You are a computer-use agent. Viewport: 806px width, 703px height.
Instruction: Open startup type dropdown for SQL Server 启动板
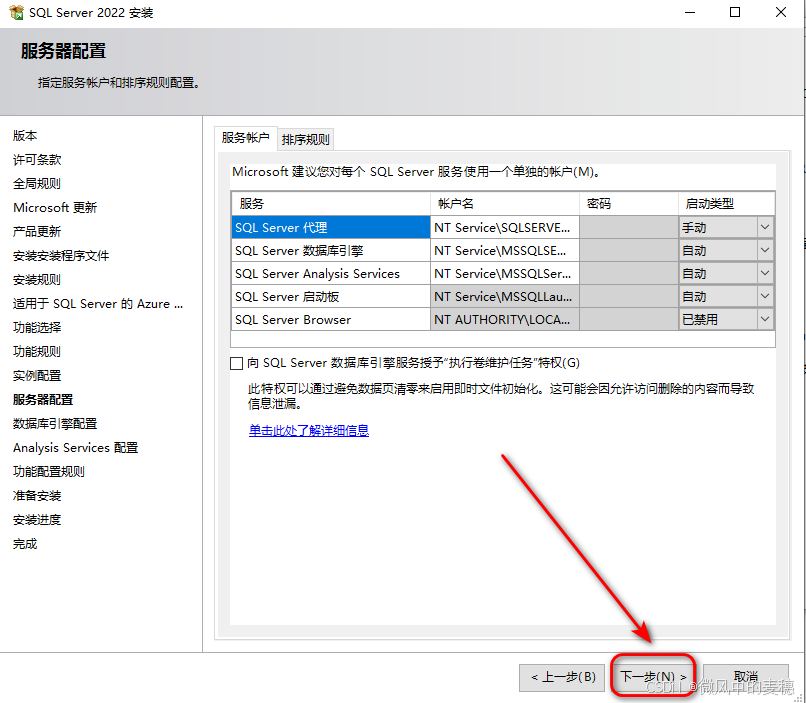[x=765, y=297]
